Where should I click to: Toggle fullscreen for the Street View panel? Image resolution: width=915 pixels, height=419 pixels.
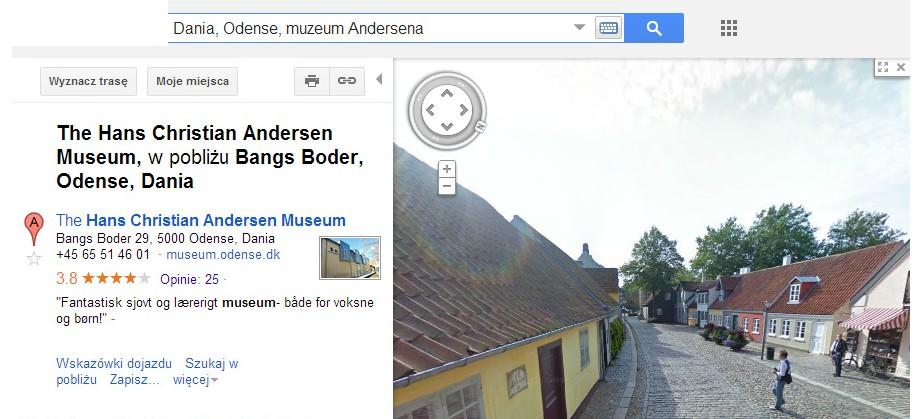tap(883, 67)
